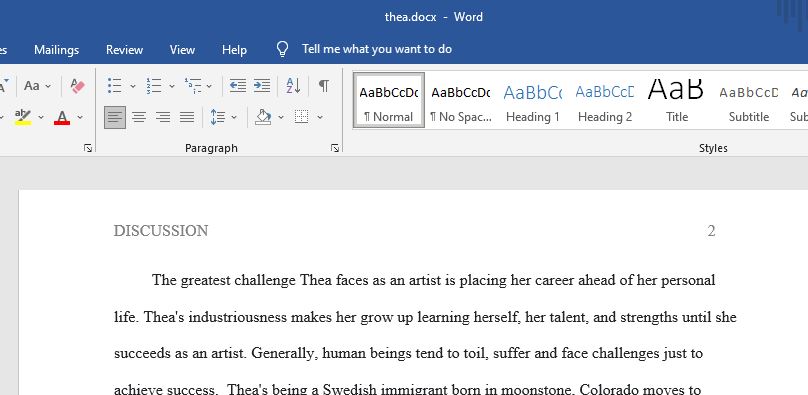Screen dimensions: 808x395
Task: Switch to the View tab
Action: coord(182,49)
